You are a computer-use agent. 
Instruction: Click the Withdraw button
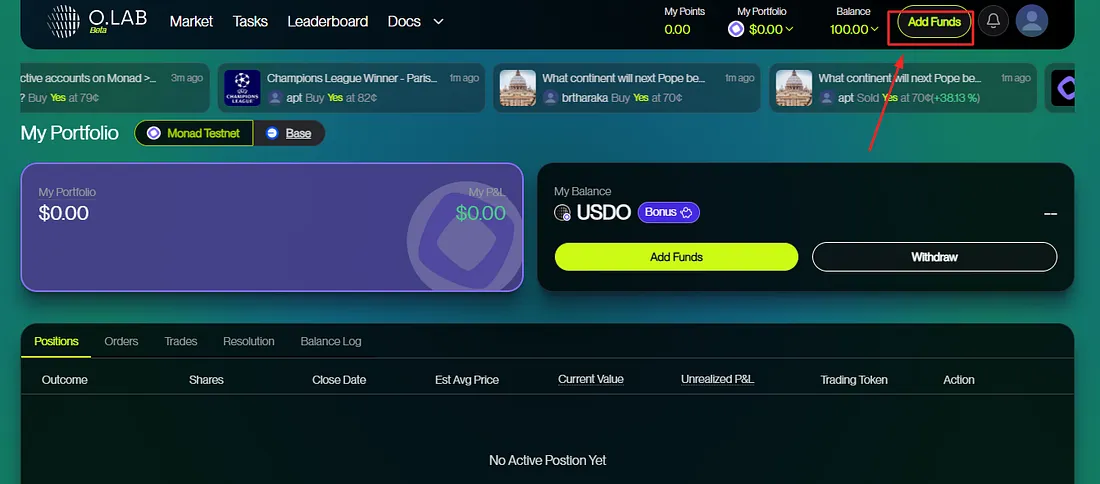tap(934, 257)
